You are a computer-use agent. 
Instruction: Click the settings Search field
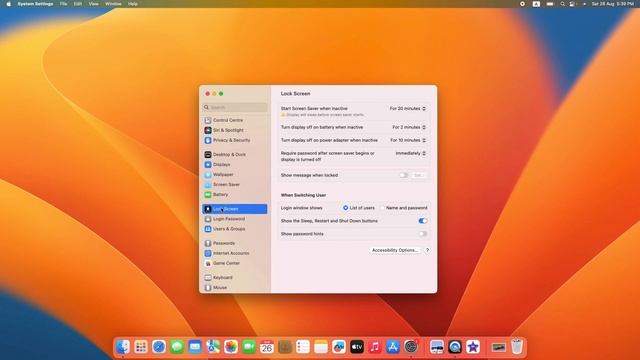point(235,107)
